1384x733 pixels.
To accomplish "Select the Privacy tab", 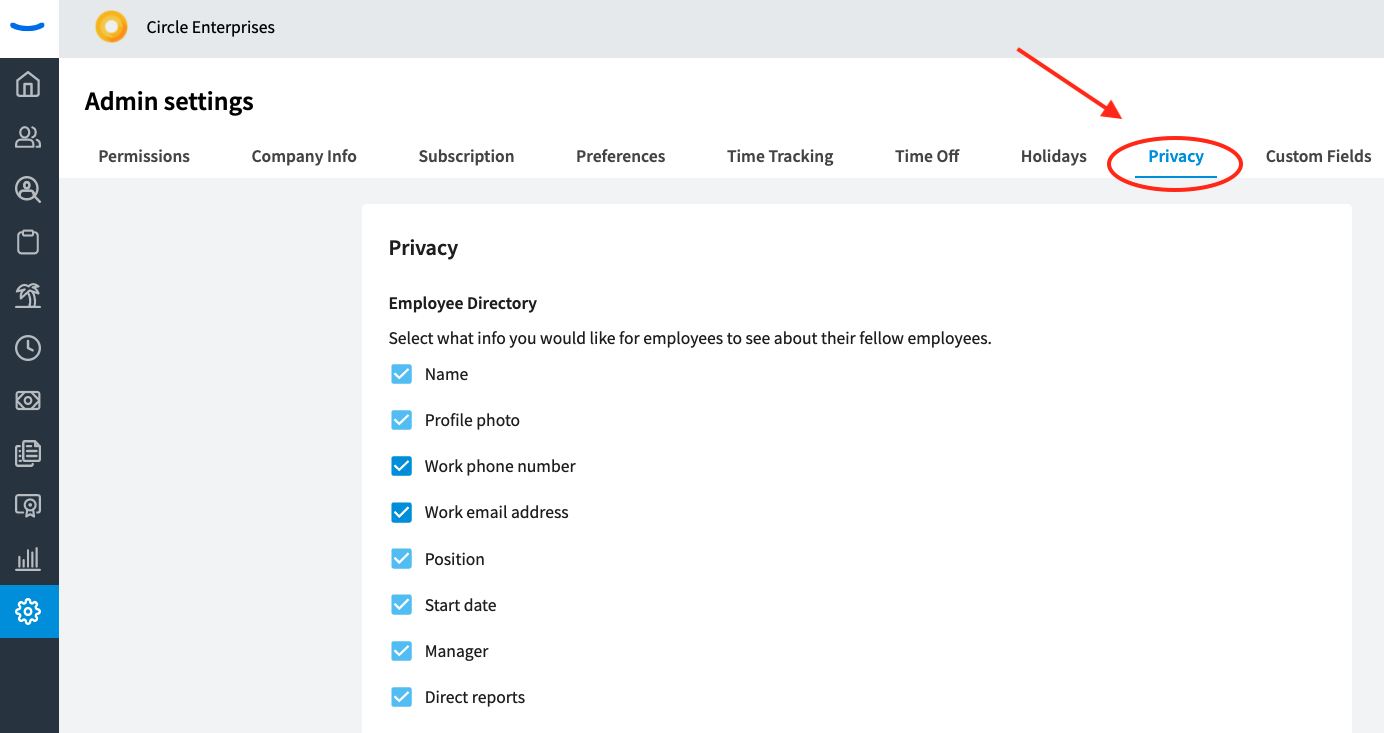I will click(1176, 156).
